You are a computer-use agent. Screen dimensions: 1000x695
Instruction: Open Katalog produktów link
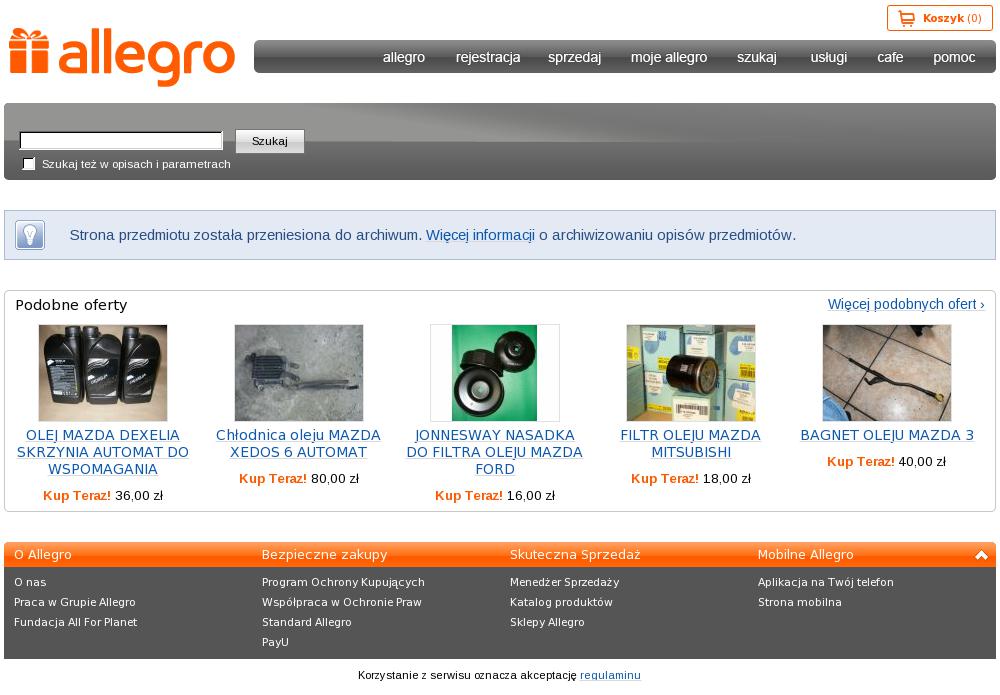561,602
